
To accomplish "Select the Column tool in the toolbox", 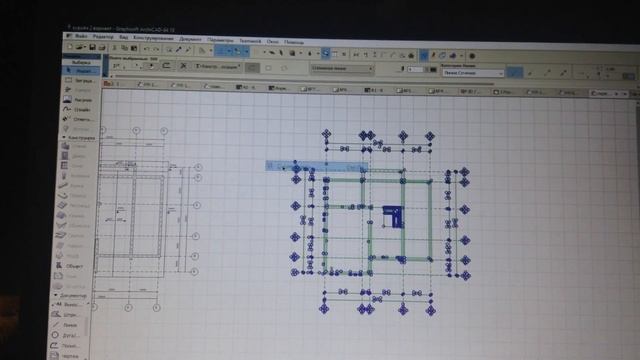I will [x=74, y=176].
